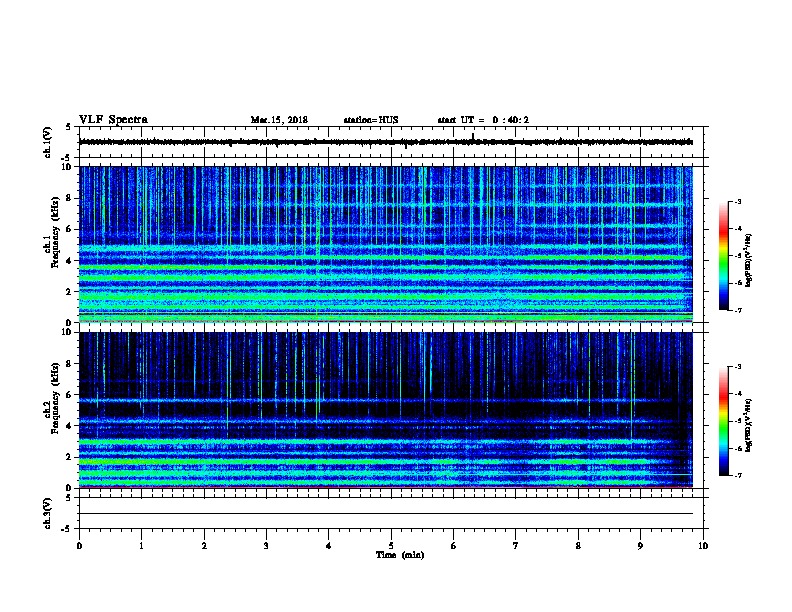Click time axis tick label "0"
The width and height of the screenshot is (792, 612).
pos(79,546)
